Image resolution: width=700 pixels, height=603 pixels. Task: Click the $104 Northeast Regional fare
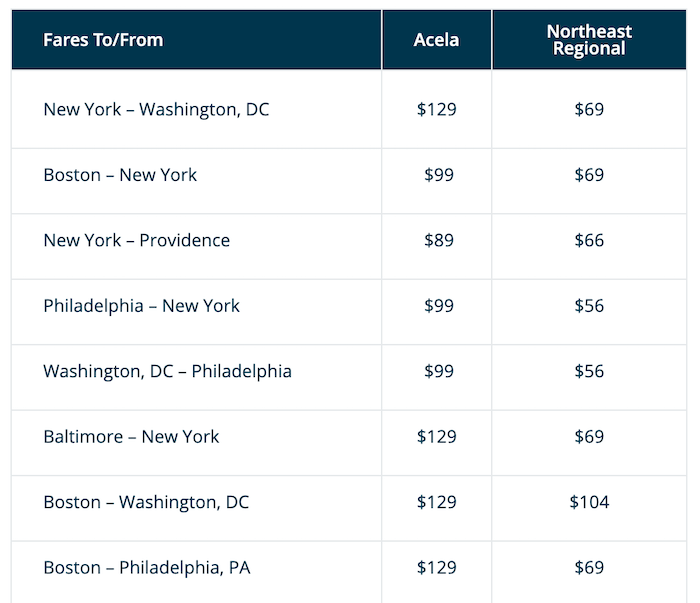point(589,502)
